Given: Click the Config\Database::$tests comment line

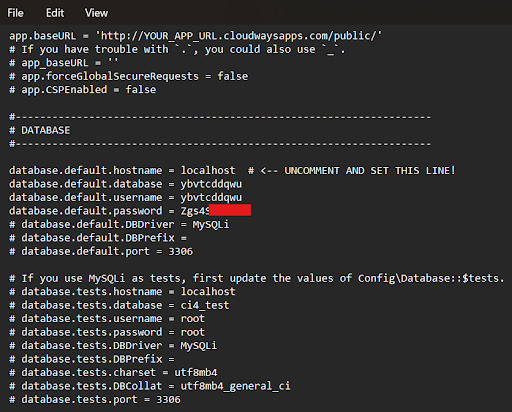Looking at the screenshot, I should (x=257, y=278).
